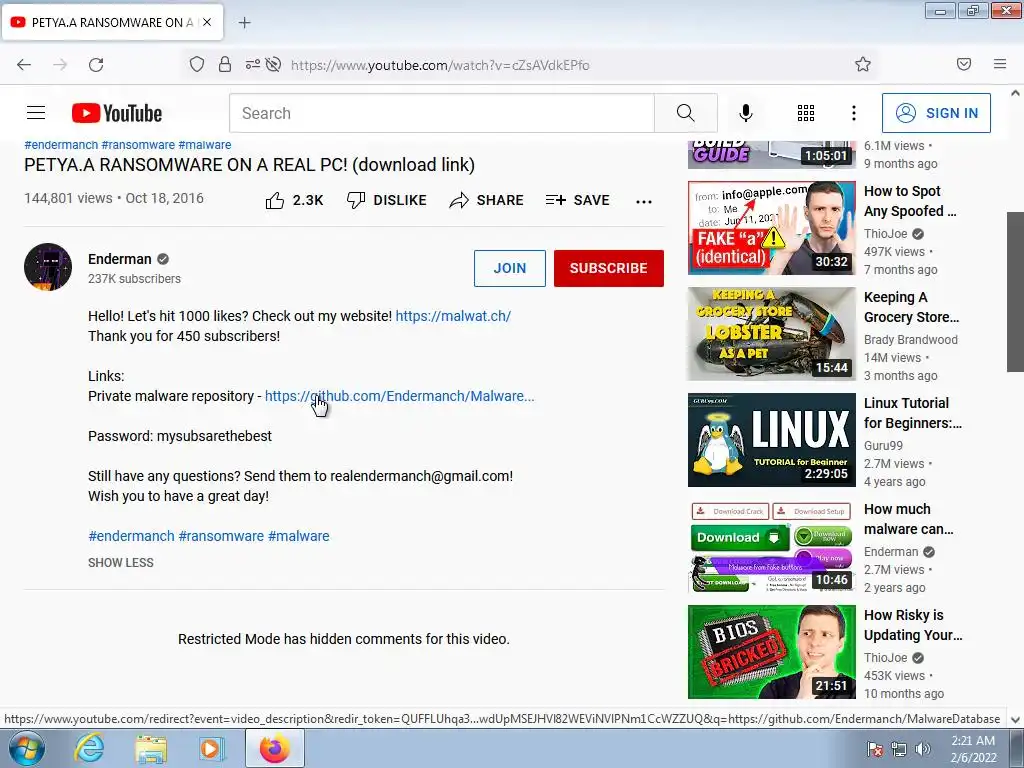1024x768 pixels.
Task: Click the #endermanch hashtag in description
Action: pos(131,536)
